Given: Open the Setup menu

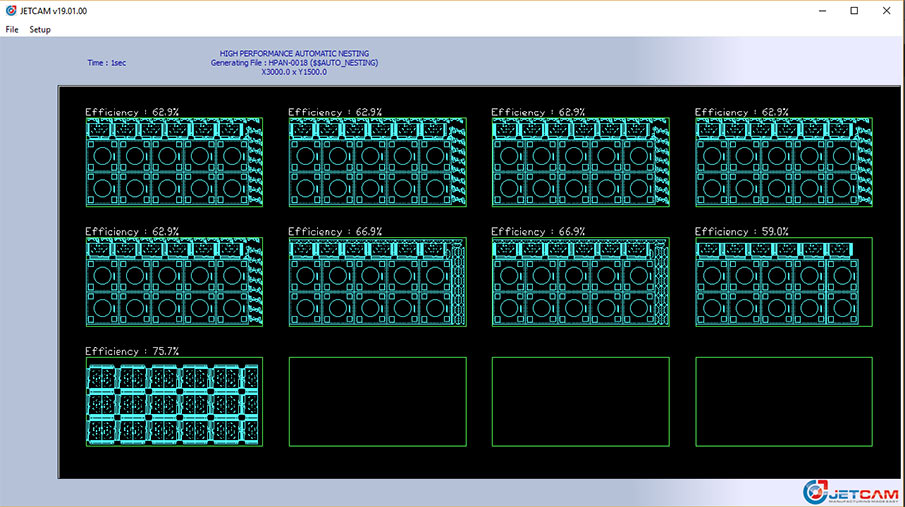Looking at the screenshot, I should pyautogui.click(x=40, y=29).
